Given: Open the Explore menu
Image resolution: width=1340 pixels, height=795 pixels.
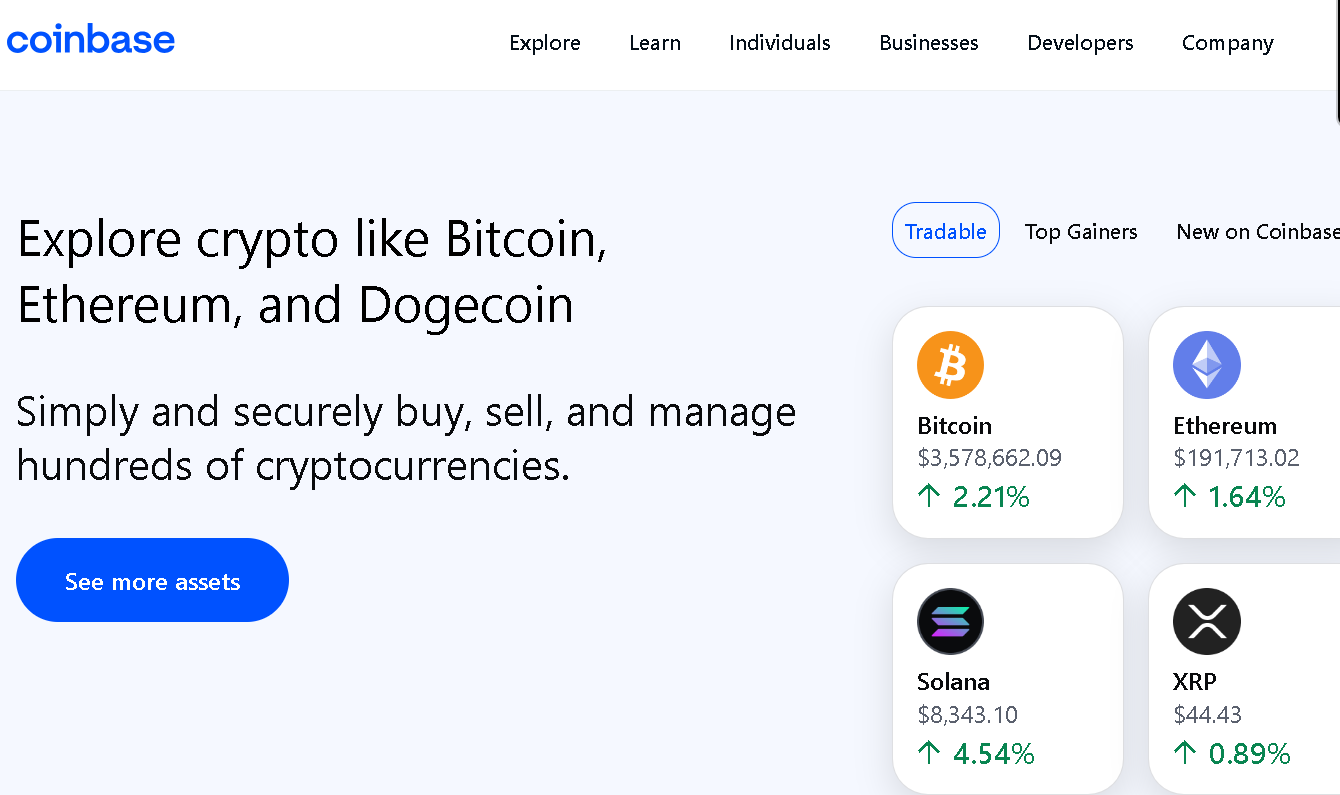Looking at the screenshot, I should tap(545, 43).
